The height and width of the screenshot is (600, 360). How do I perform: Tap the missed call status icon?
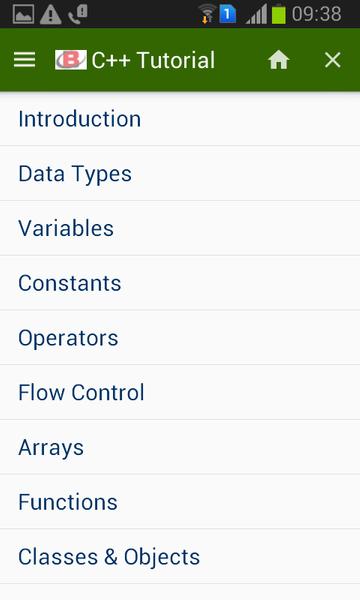click(78, 14)
